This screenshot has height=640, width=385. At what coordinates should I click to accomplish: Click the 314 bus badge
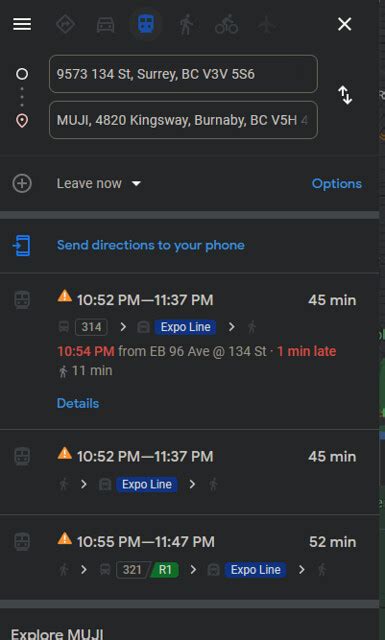tap(91, 327)
